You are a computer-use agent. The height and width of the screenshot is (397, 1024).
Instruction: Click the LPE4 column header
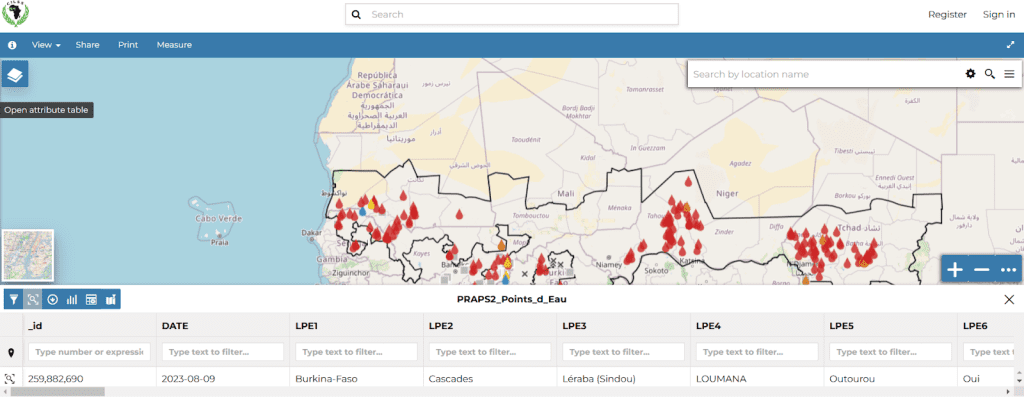click(757, 325)
